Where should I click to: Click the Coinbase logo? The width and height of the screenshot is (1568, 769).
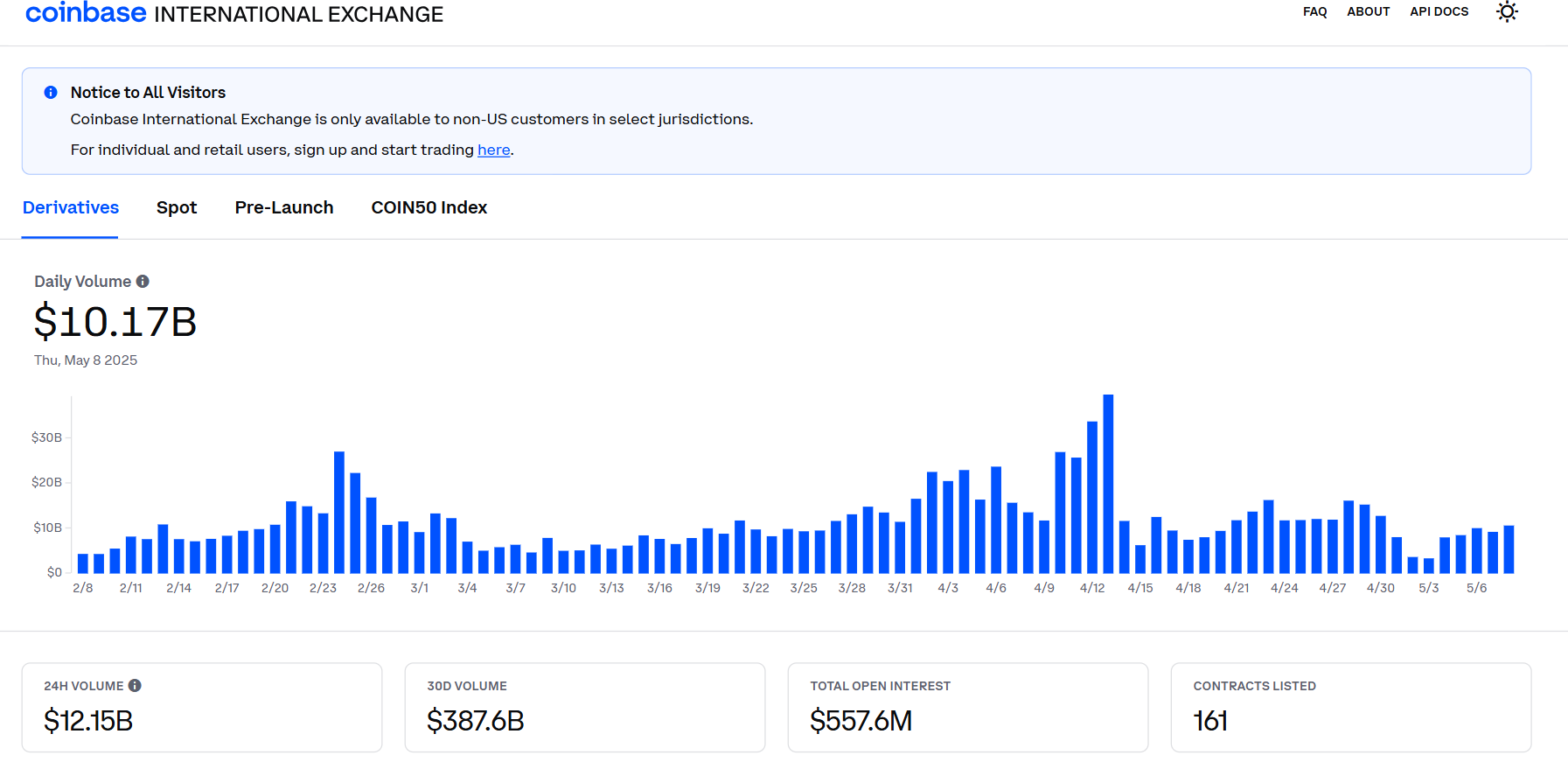(86, 13)
